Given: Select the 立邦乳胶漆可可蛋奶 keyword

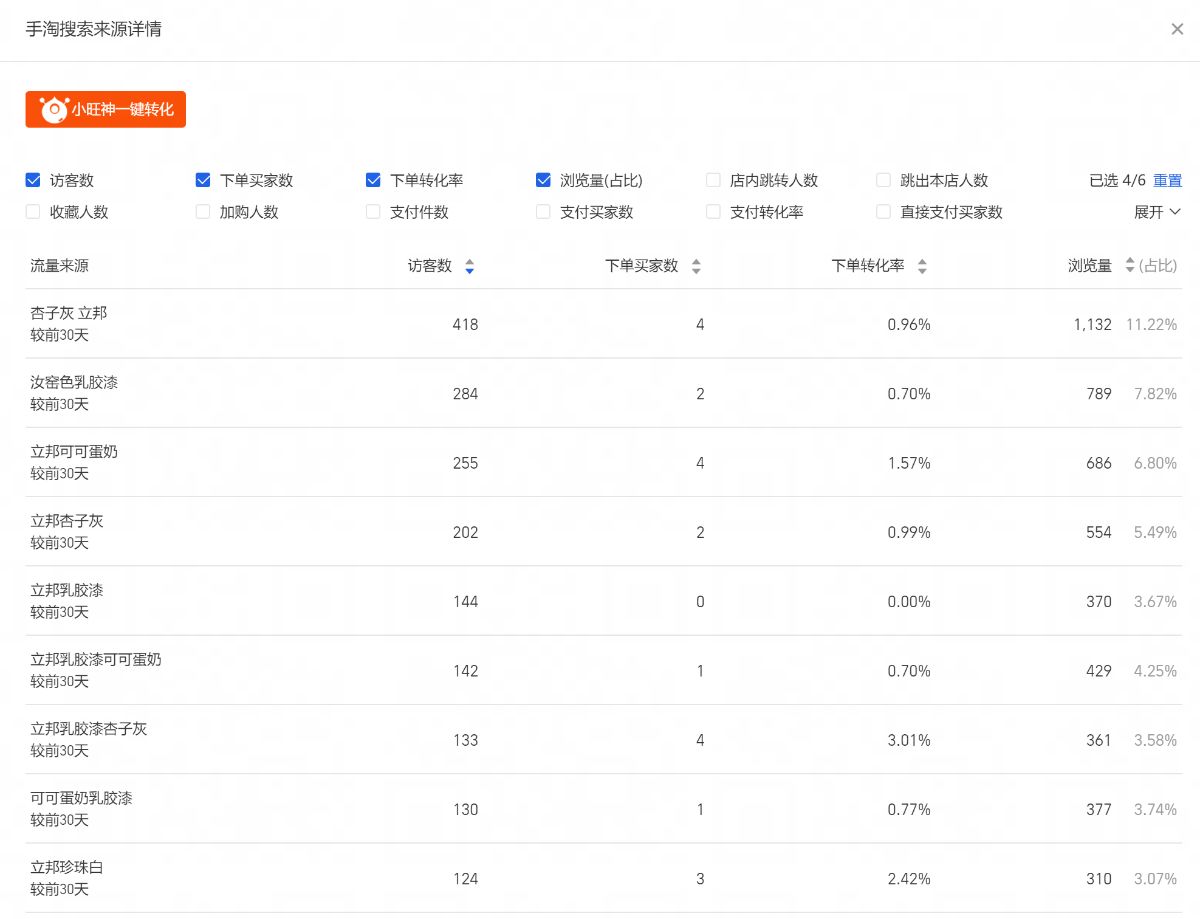Looking at the screenshot, I should (x=96, y=660).
